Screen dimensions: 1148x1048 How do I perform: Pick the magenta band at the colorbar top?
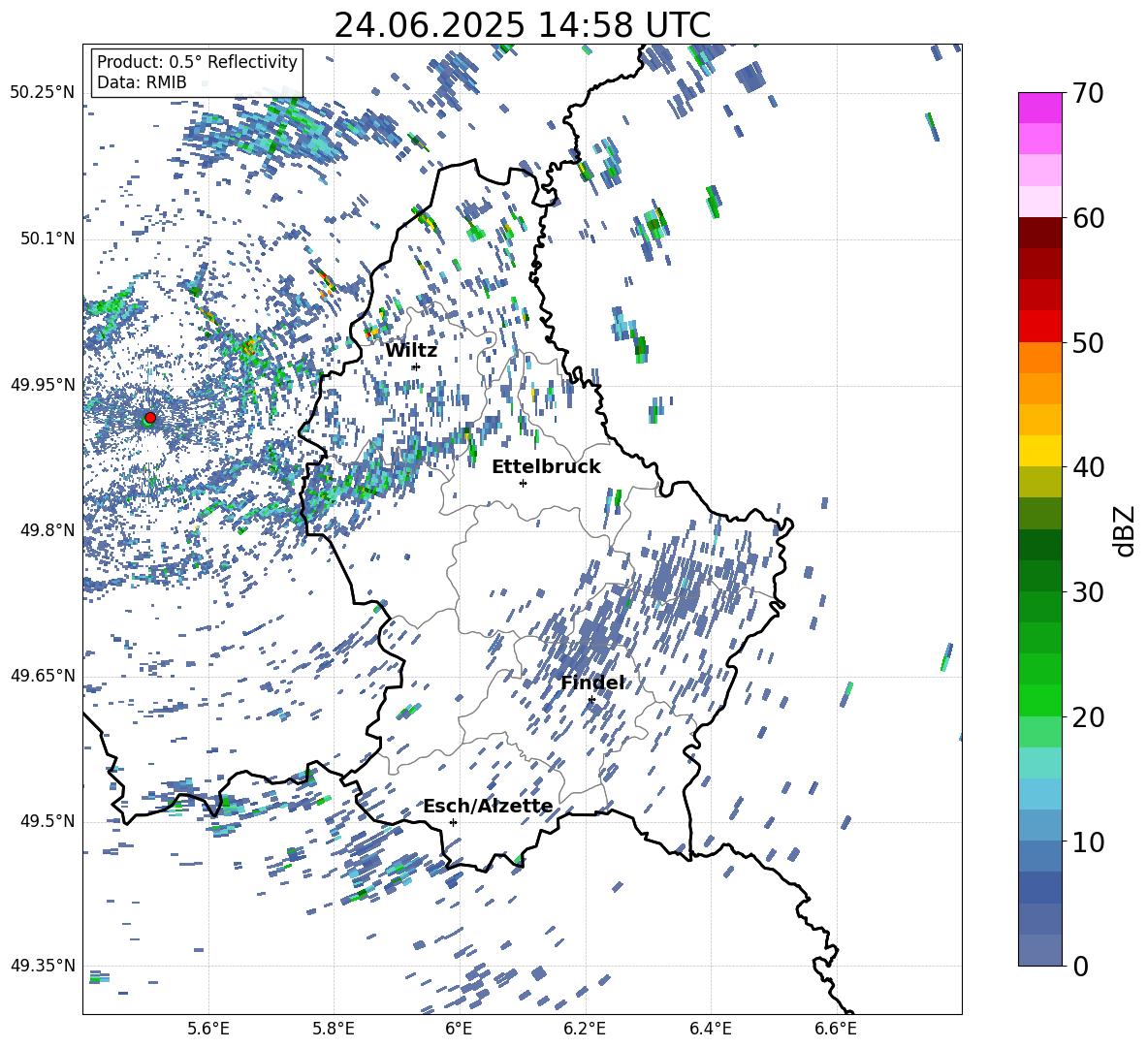[x=1040, y=108]
